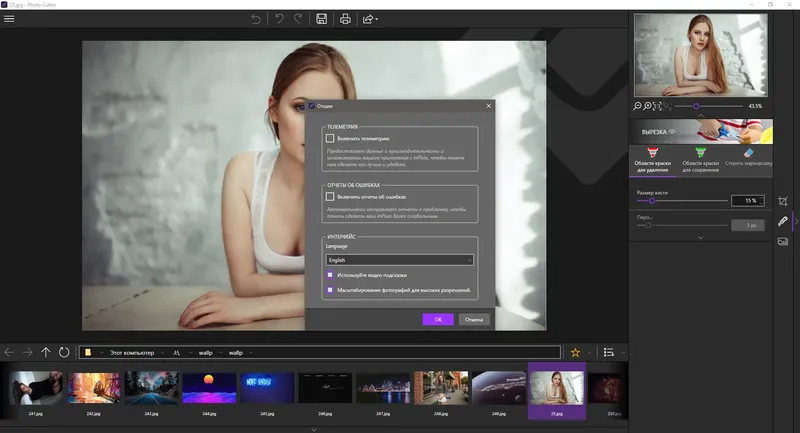800x433 pixels.
Task: Click the Save disk icon
Action: [322, 18]
